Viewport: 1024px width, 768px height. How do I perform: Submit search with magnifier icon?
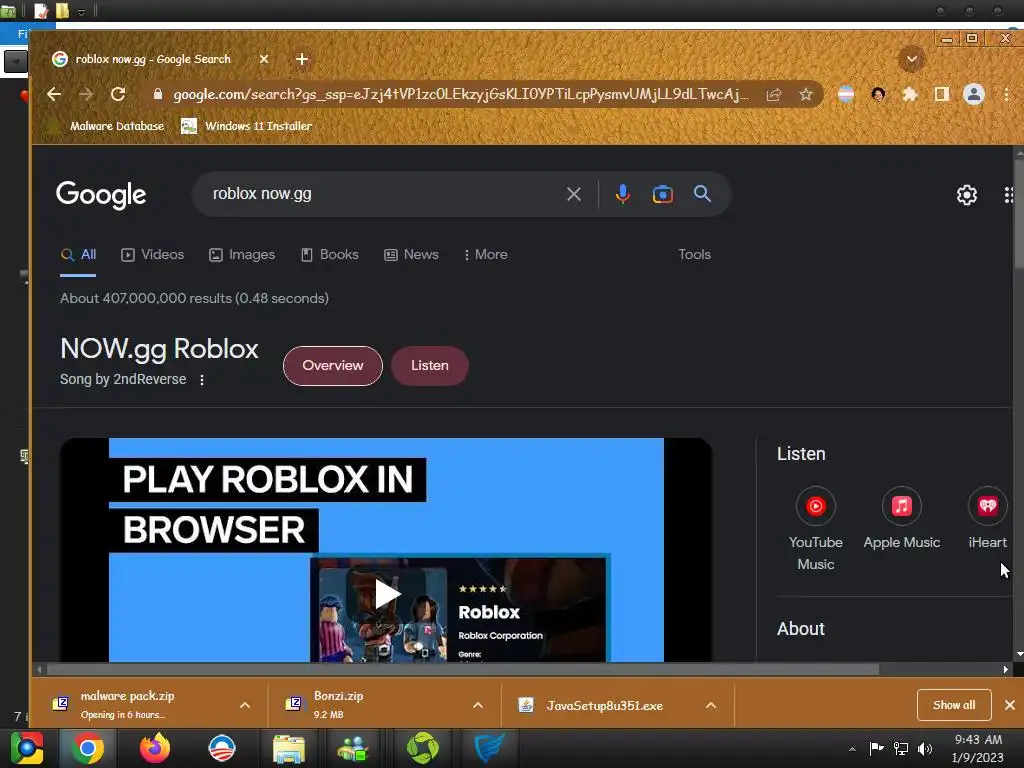click(702, 194)
